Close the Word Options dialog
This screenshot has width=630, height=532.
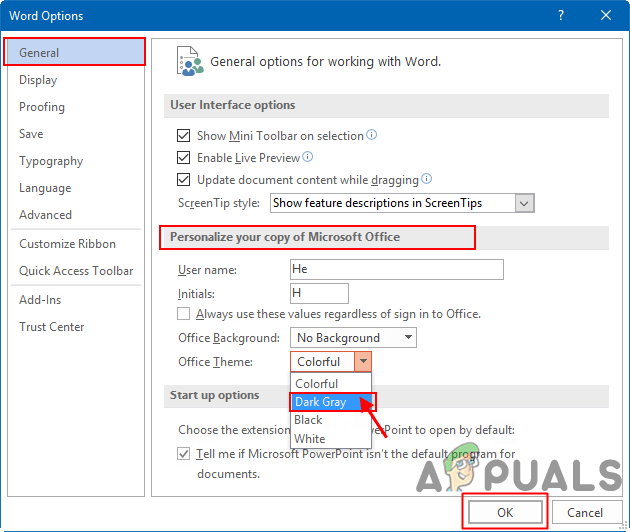tap(606, 15)
